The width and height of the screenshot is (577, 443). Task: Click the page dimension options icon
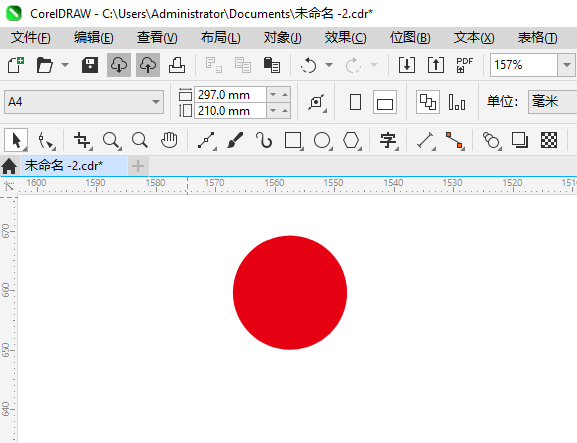coord(317,102)
